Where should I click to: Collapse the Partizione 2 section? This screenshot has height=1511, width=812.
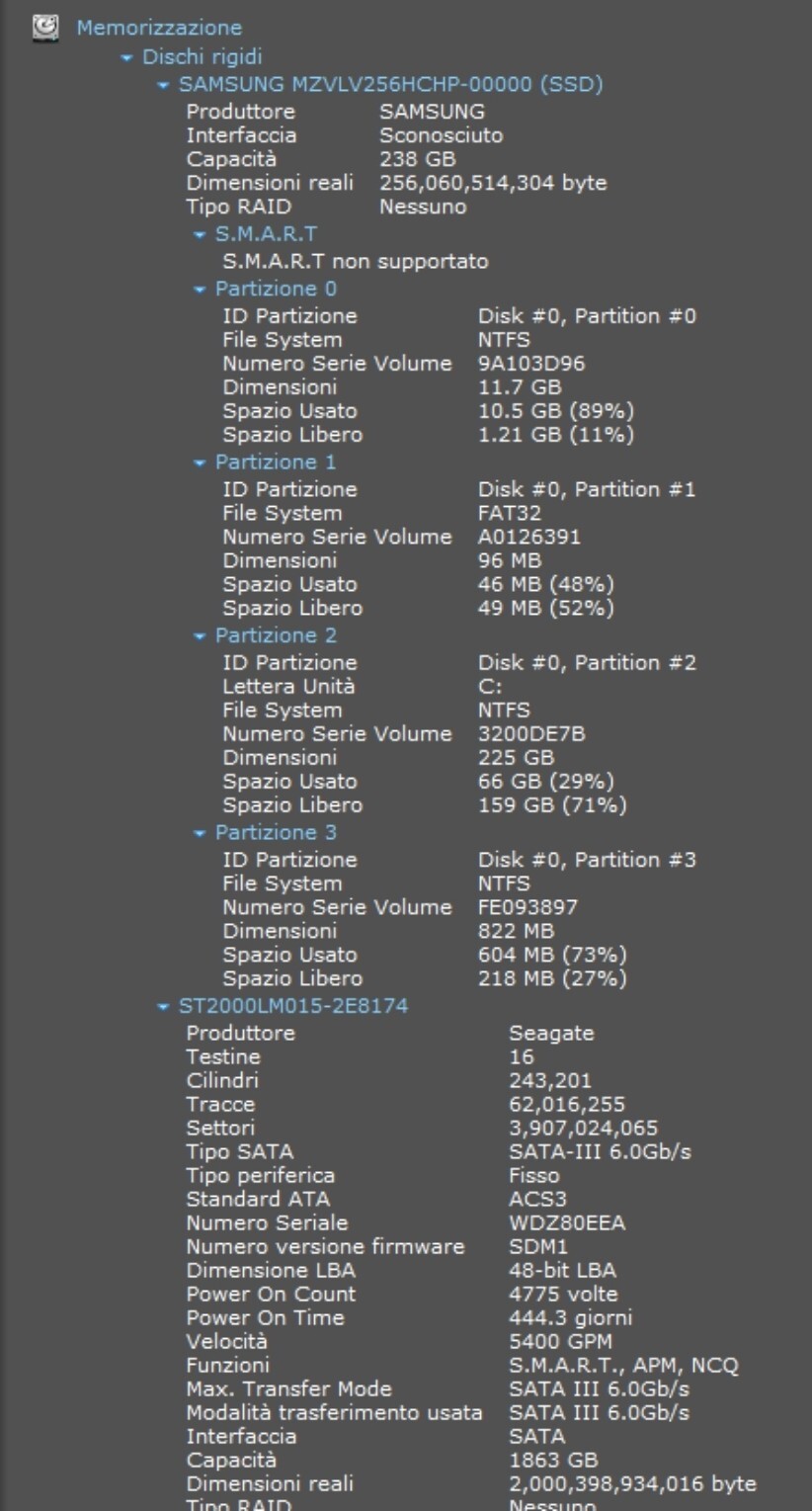[201, 635]
